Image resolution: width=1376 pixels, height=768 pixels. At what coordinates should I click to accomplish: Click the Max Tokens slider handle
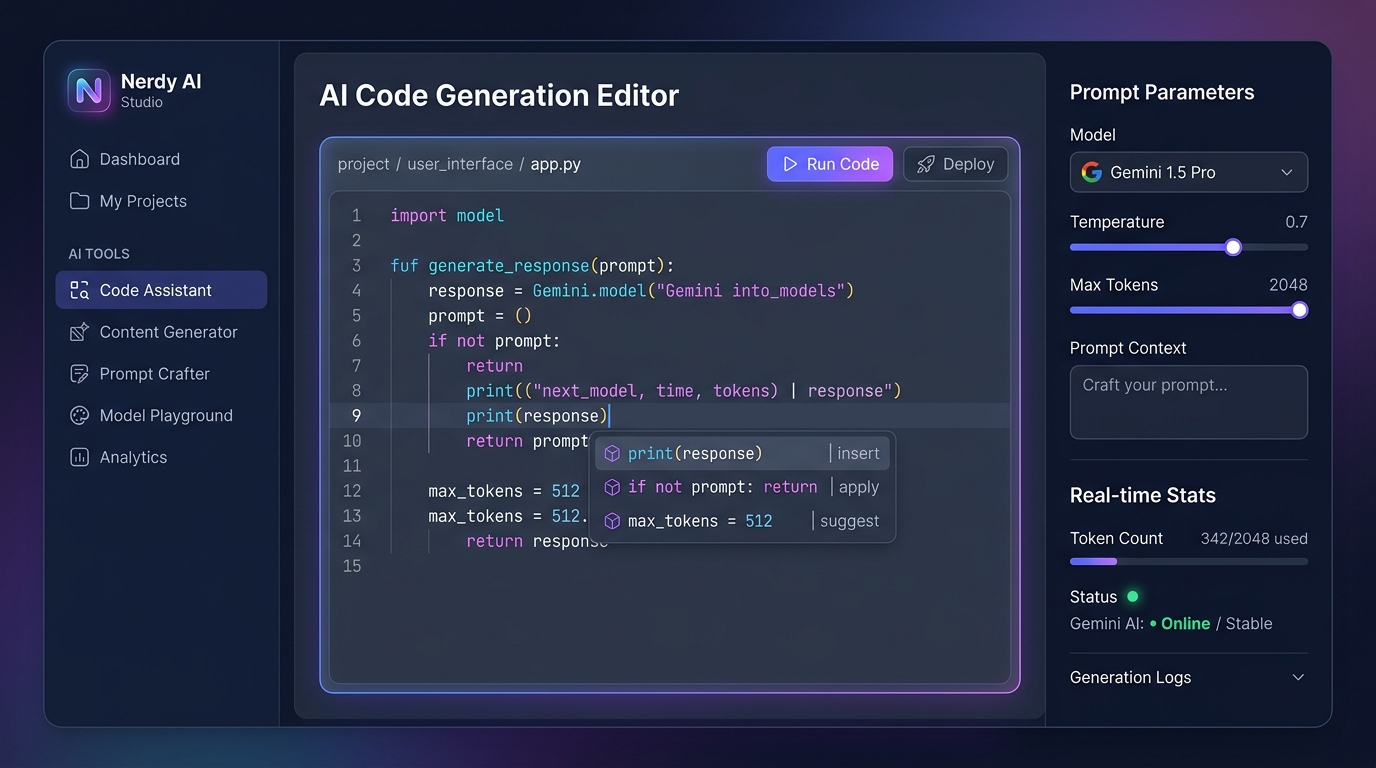click(1299, 310)
